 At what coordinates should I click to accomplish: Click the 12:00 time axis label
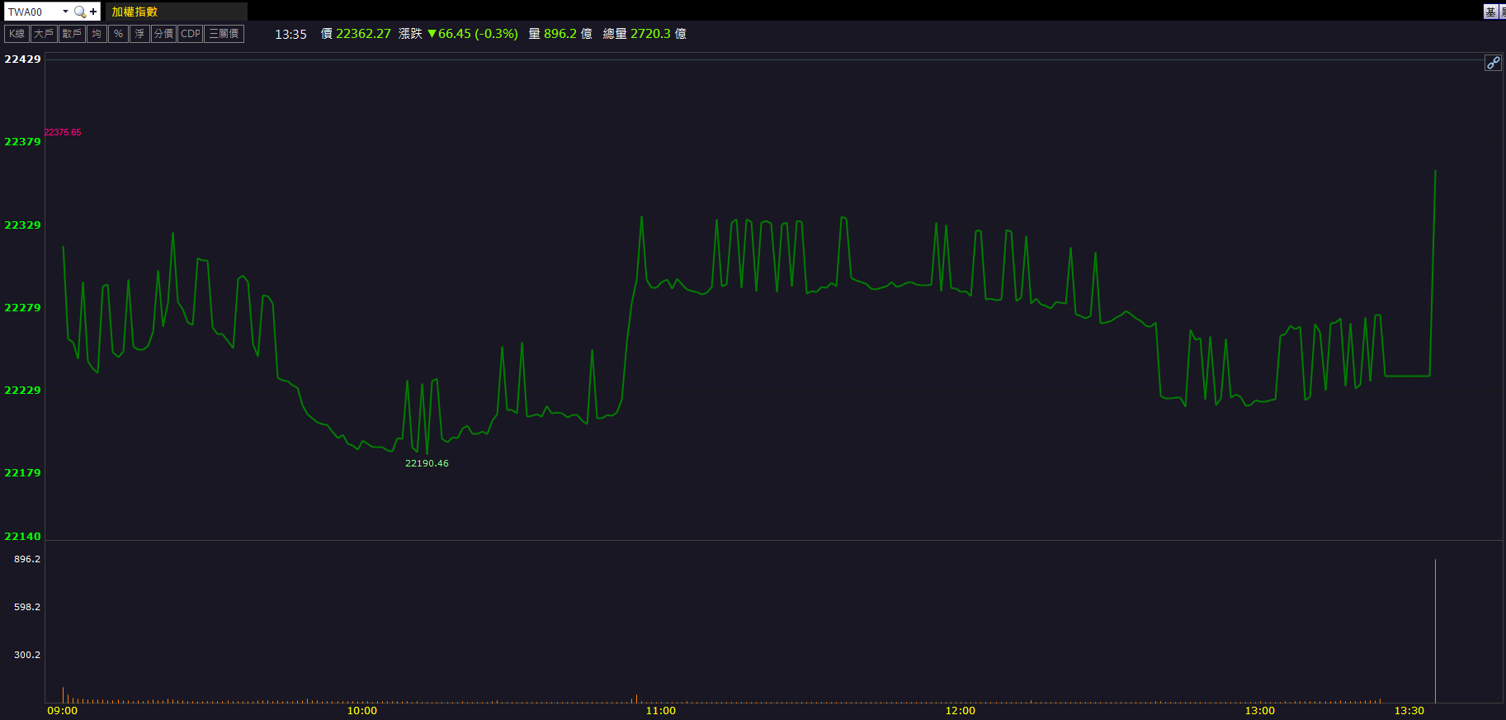click(960, 711)
